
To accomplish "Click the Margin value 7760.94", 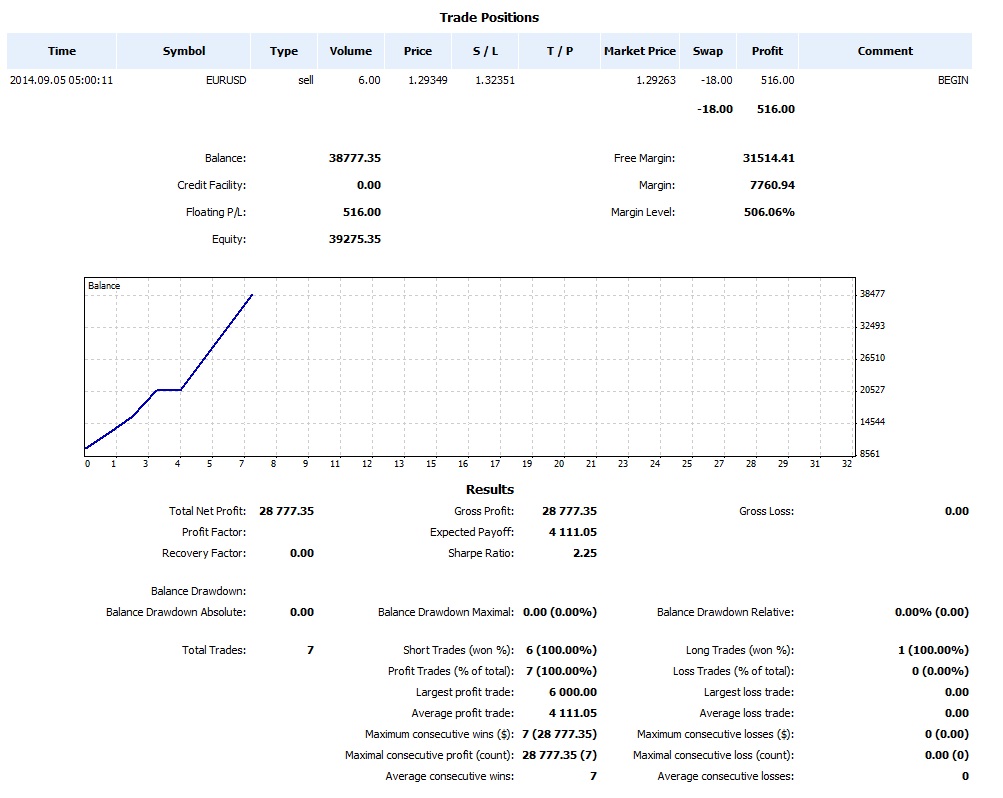I will tap(773, 185).
